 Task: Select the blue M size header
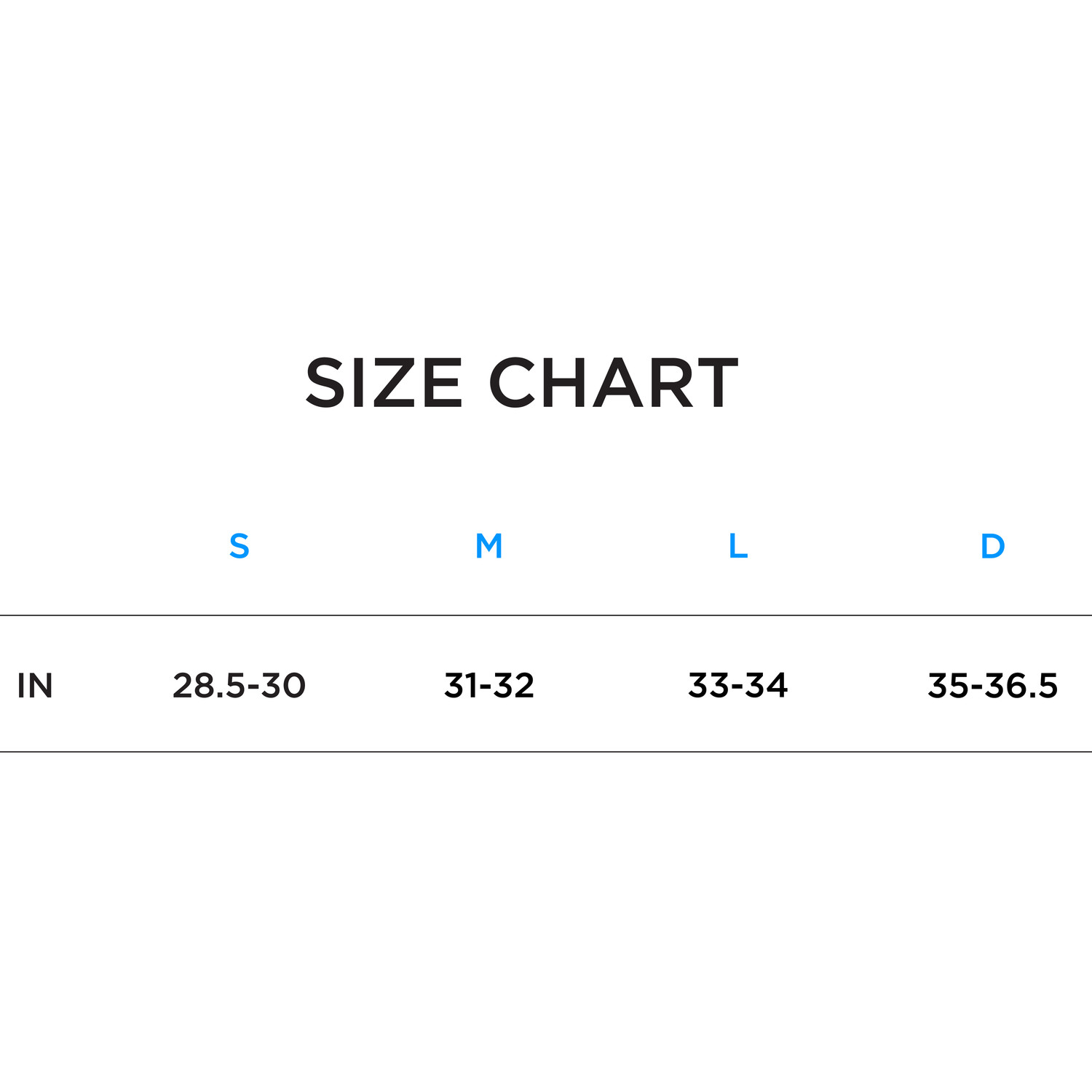(488, 546)
